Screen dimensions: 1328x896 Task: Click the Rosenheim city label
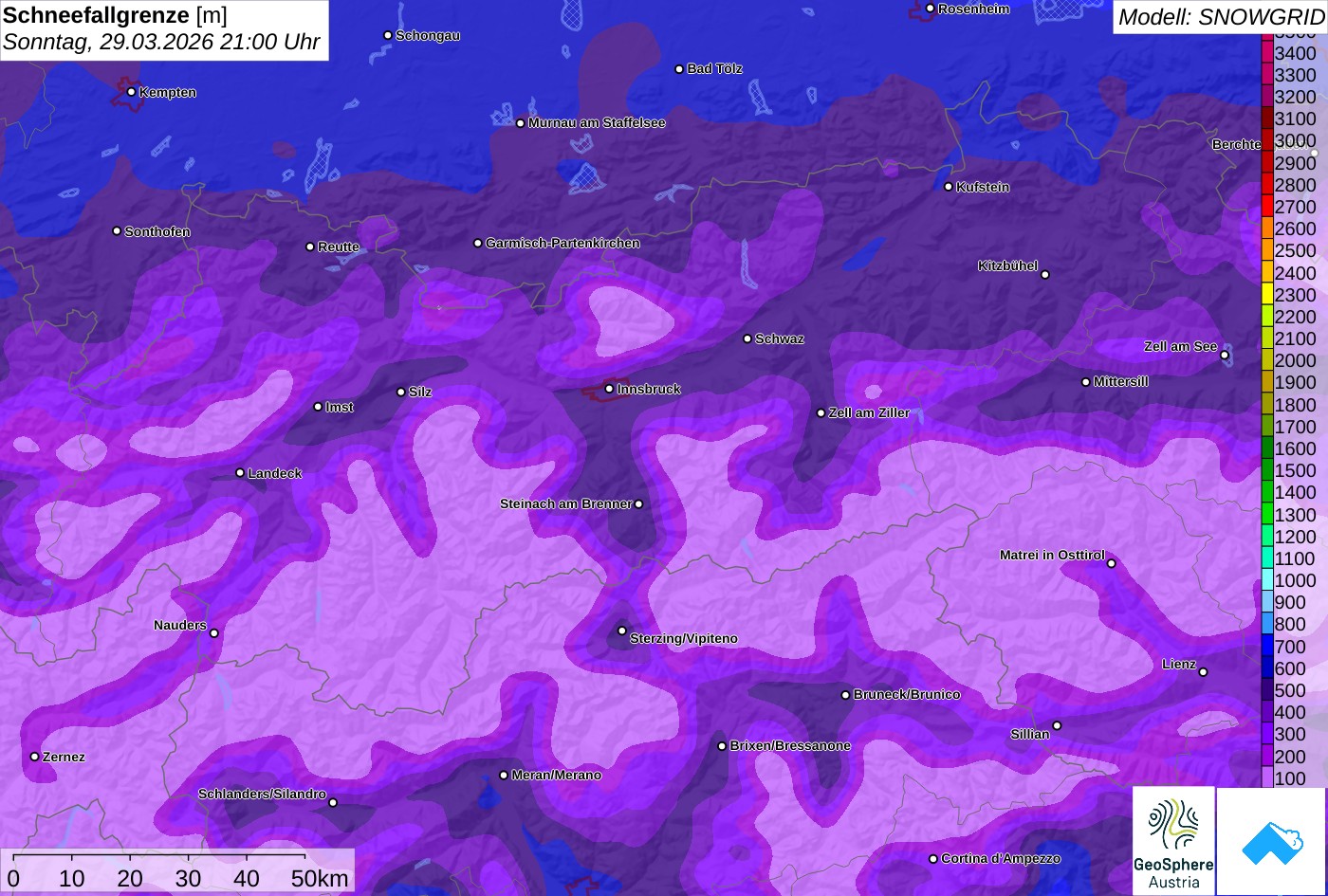coord(973,9)
